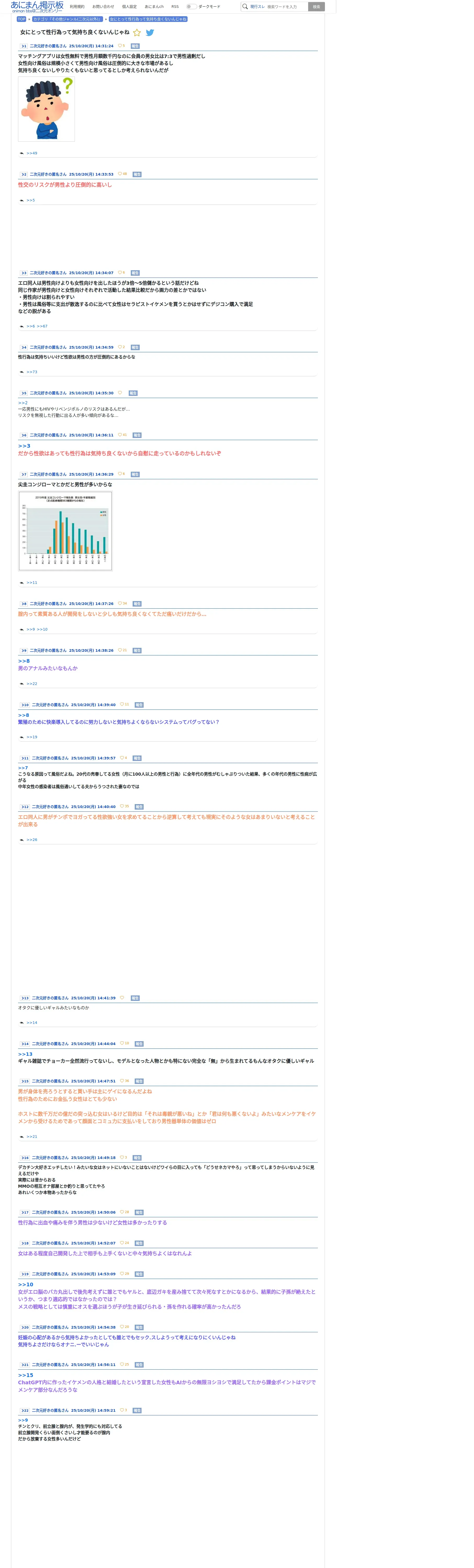Report post 1 with its 報告 button

pyautogui.click(x=135, y=46)
